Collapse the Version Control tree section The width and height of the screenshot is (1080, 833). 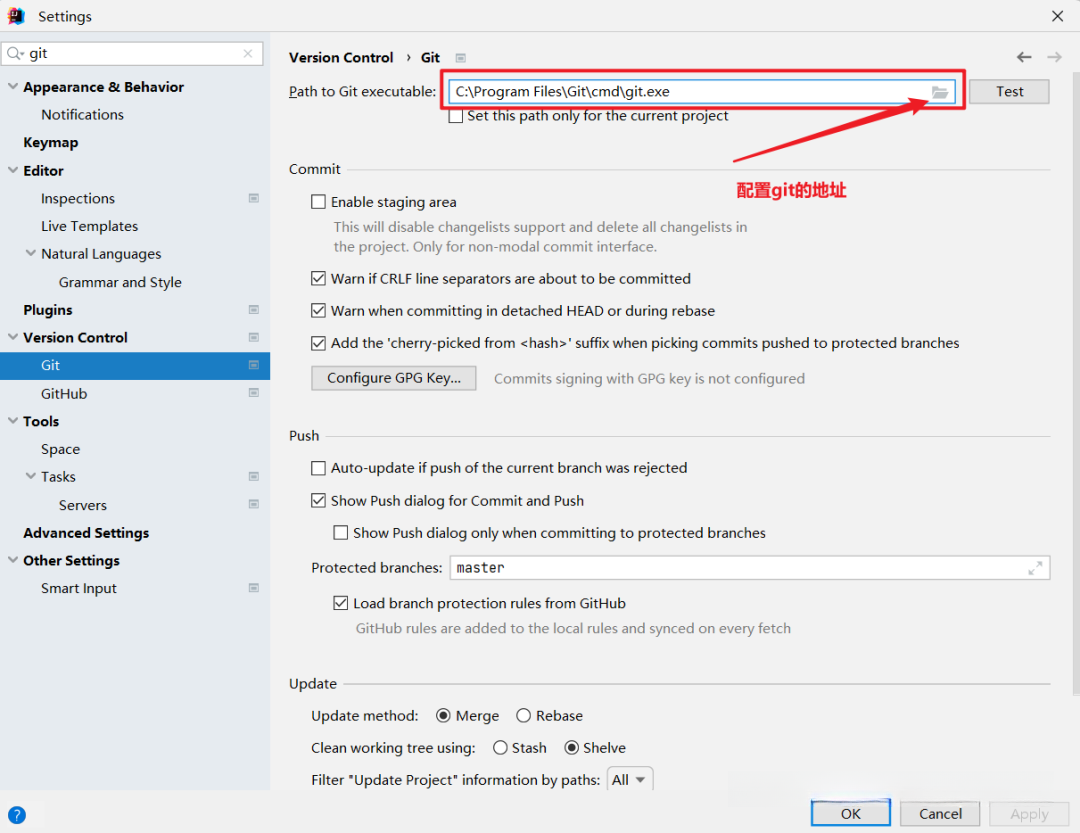point(13,338)
